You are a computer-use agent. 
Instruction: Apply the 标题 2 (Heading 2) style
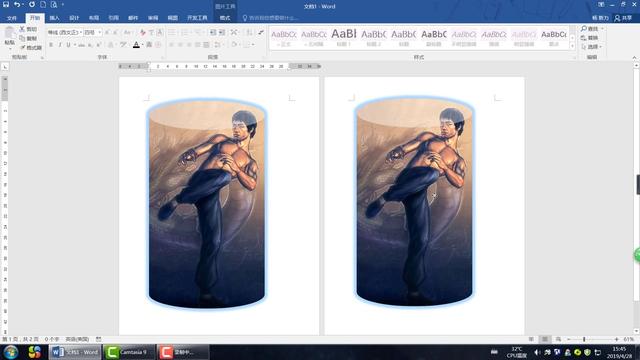pos(373,38)
